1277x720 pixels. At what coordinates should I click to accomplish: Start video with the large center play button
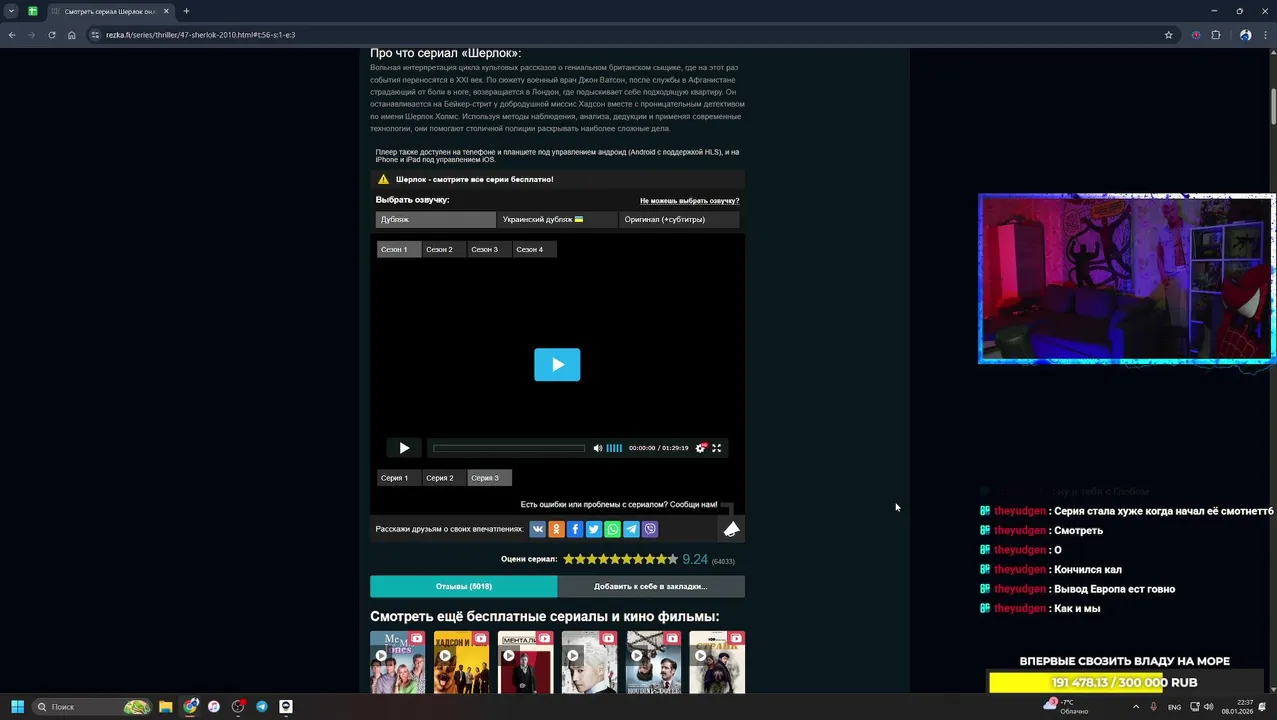click(557, 365)
